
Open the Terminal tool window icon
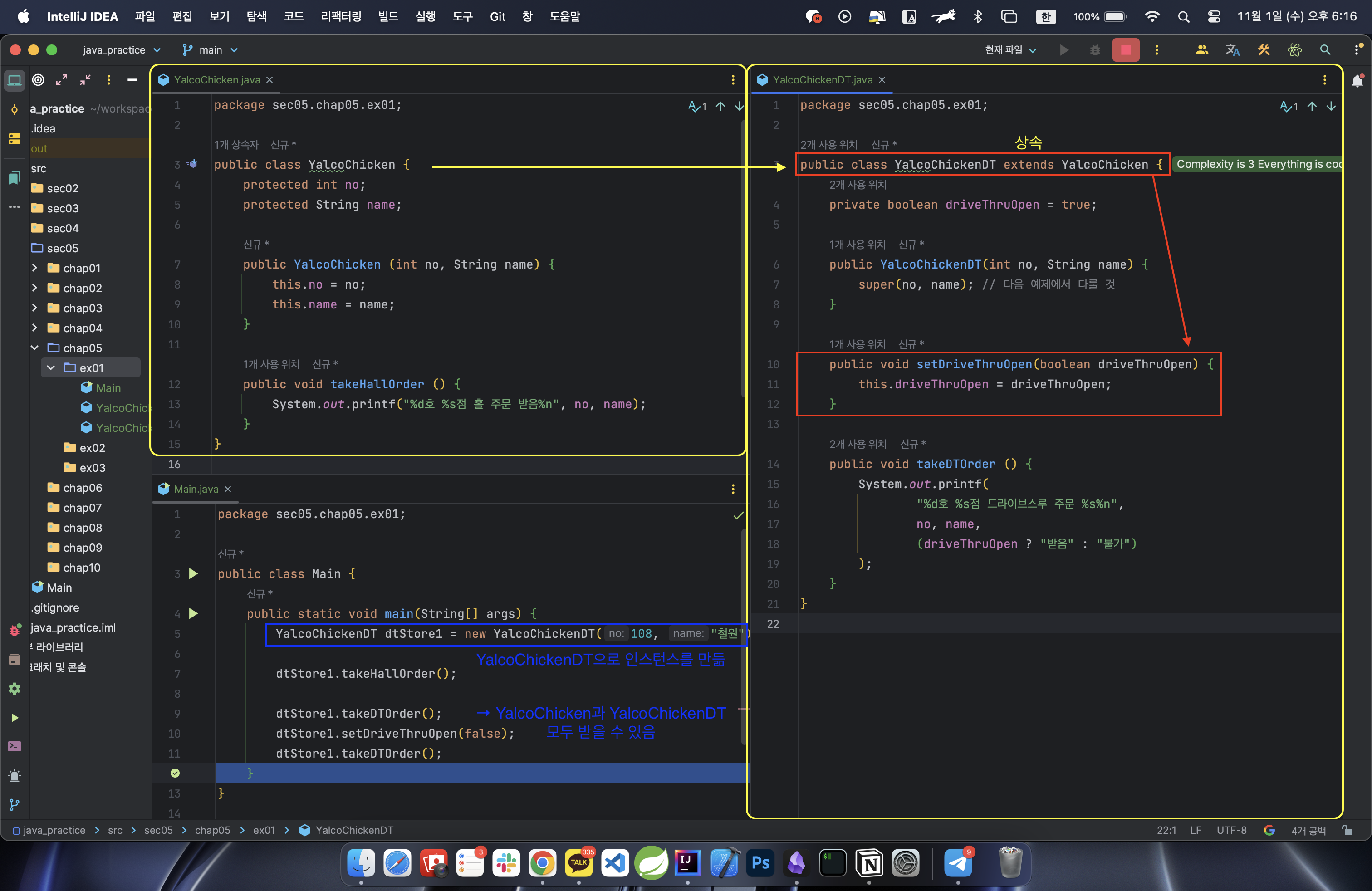click(15, 746)
